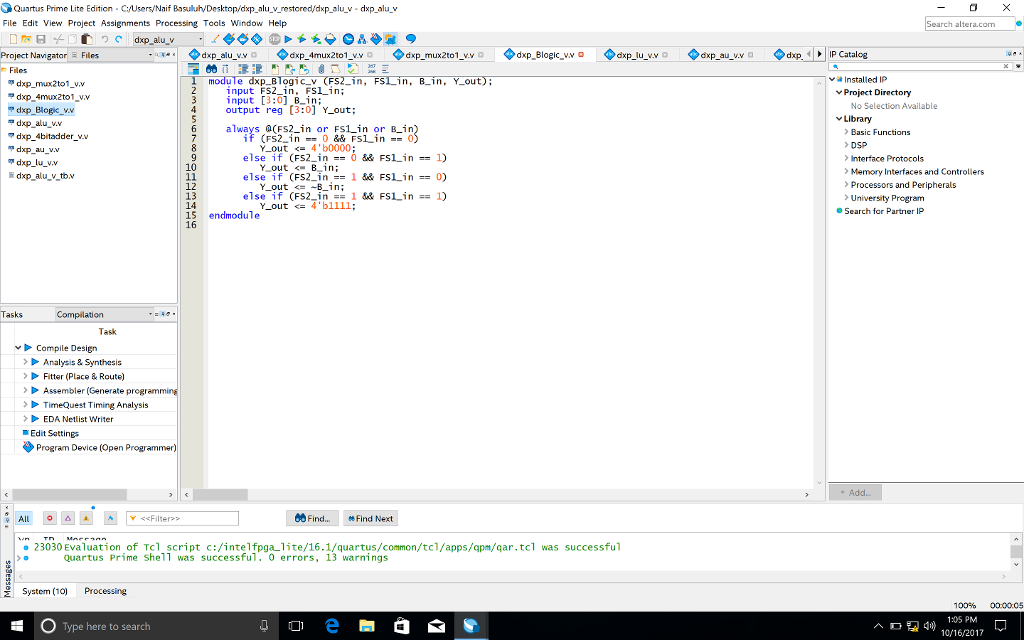1024x640 pixels.
Task: Toggle the All messages filter button
Action: (x=24, y=518)
